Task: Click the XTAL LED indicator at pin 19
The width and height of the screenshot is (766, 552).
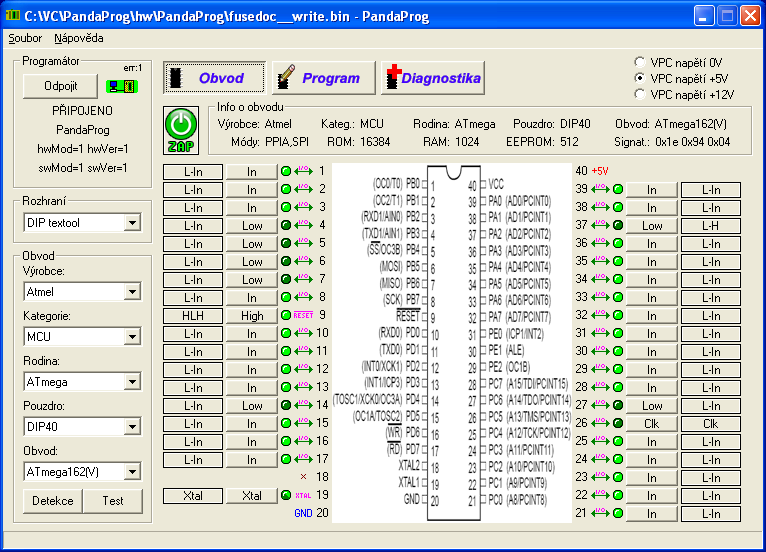Action: pyautogui.click(x=286, y=495)
